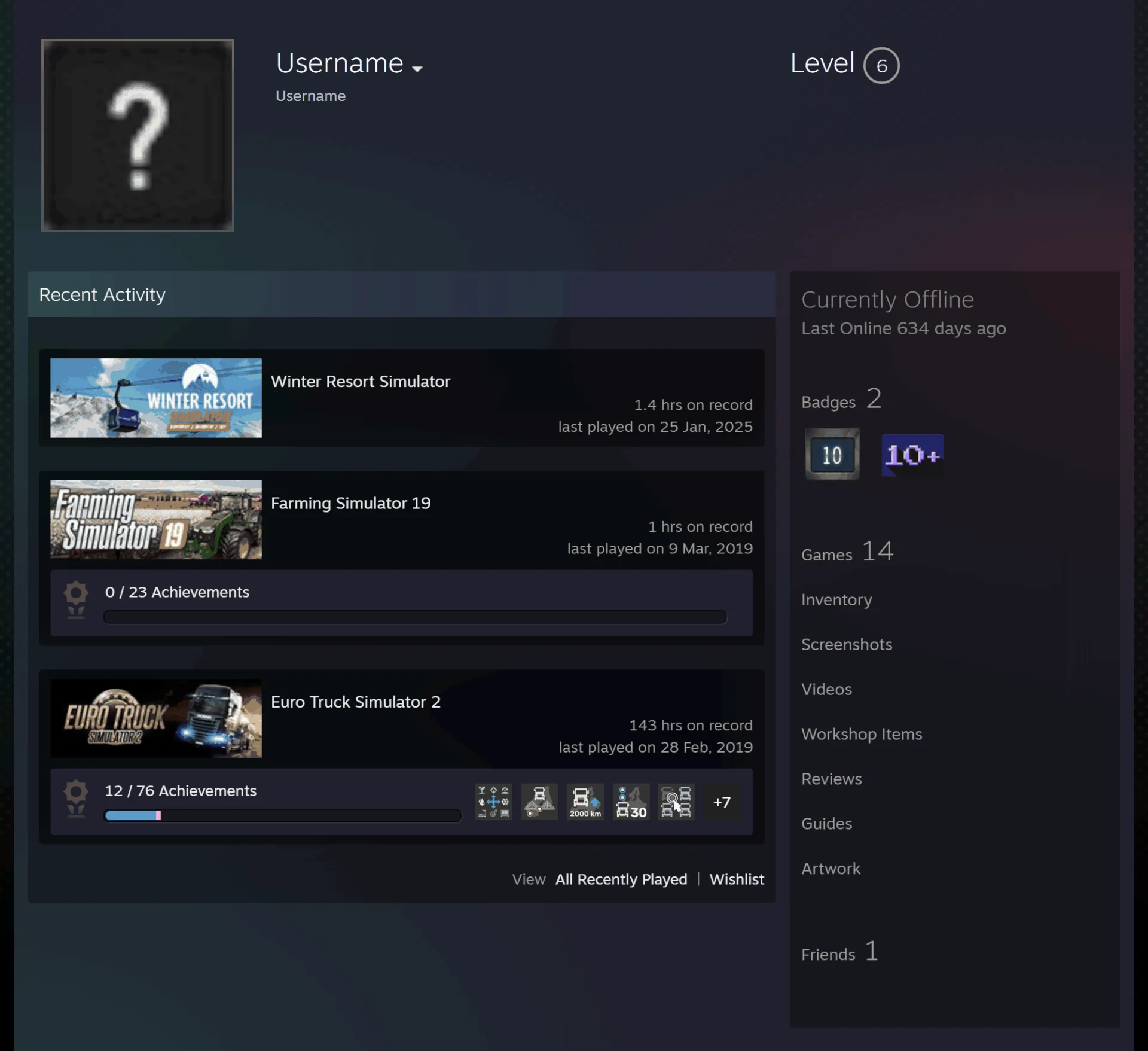Select the 2000 km achievement icon
The width and height of the screenshot is (1148, 1051).
585,802
